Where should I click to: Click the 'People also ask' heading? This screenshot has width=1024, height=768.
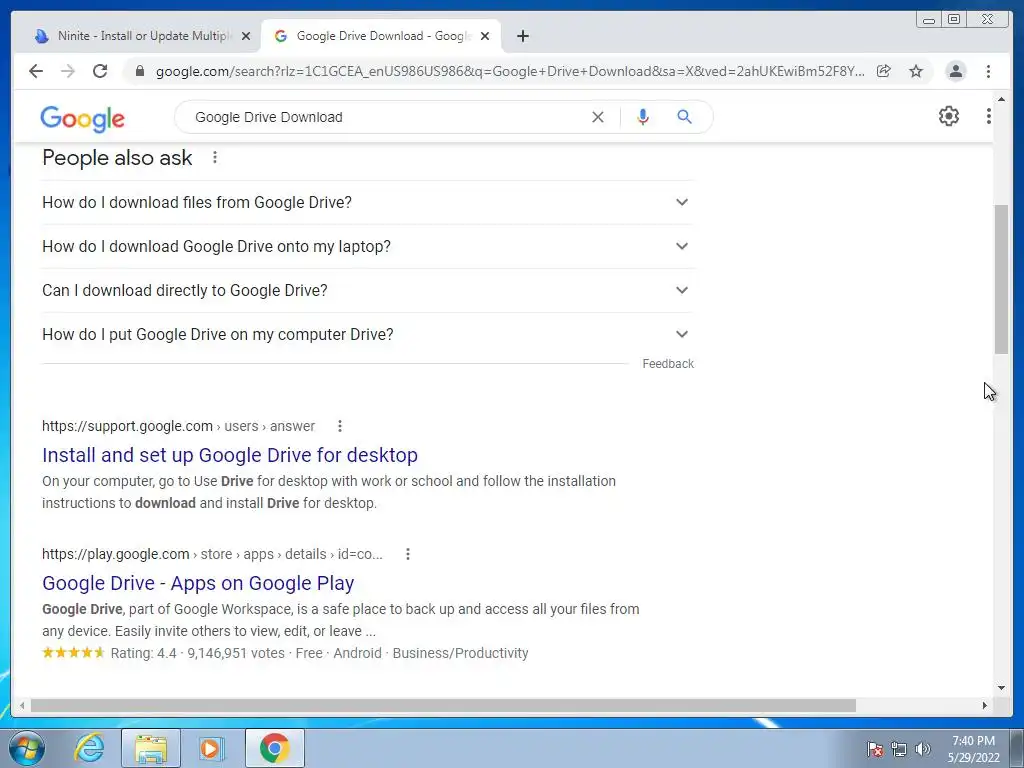point(118,157)
